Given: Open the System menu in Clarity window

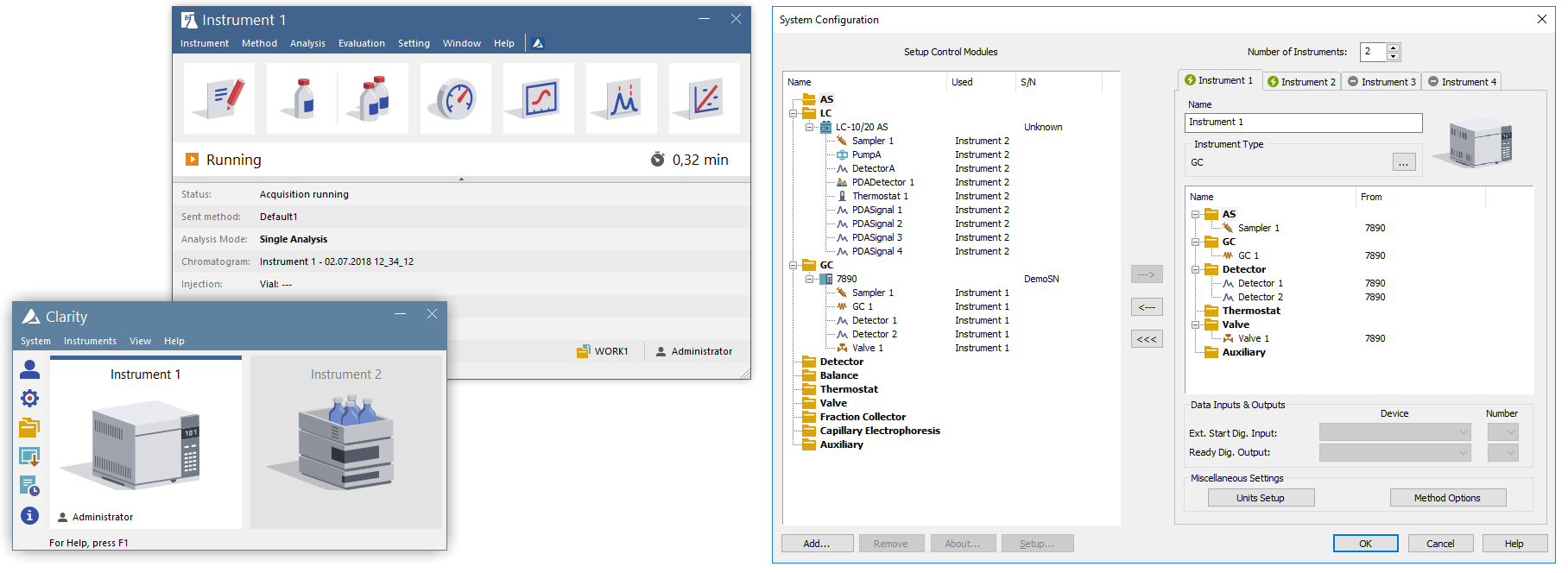Looking at the screenshot, I should (x=35, y=341).
